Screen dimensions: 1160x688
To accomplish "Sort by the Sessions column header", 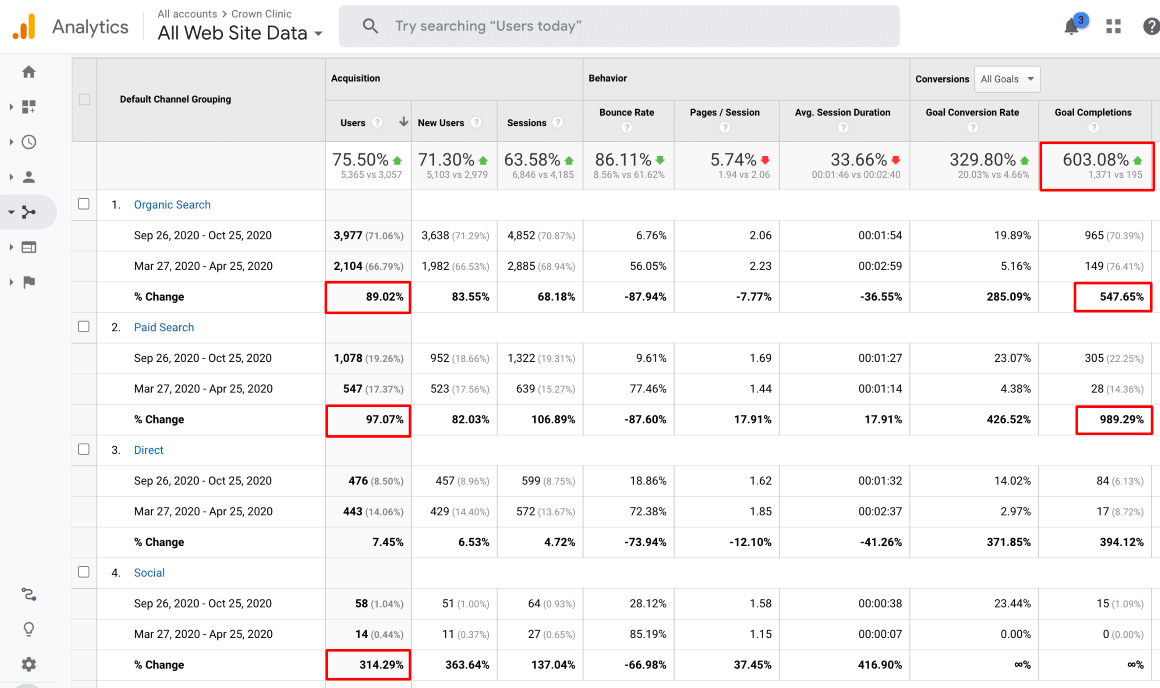I will pyautogui.click(x=526, y=123).
